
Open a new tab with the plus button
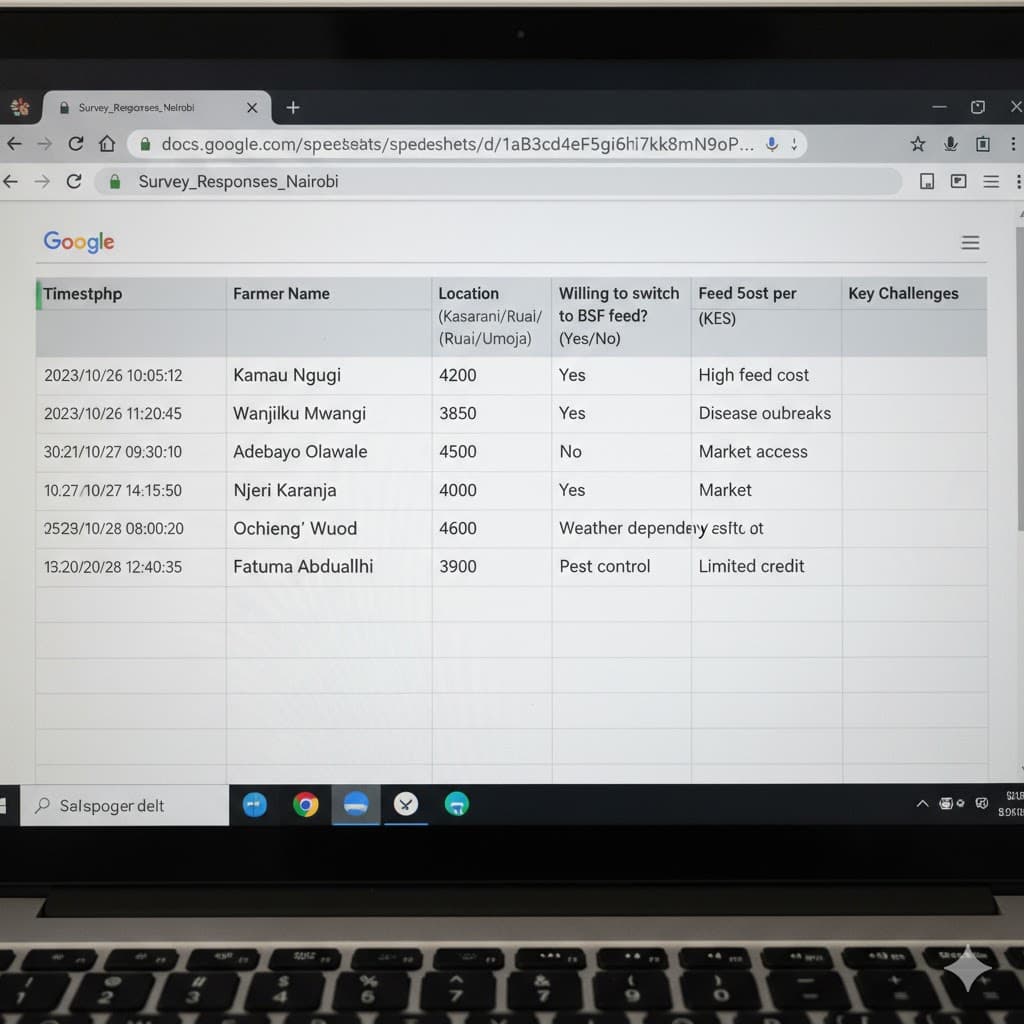293,107
